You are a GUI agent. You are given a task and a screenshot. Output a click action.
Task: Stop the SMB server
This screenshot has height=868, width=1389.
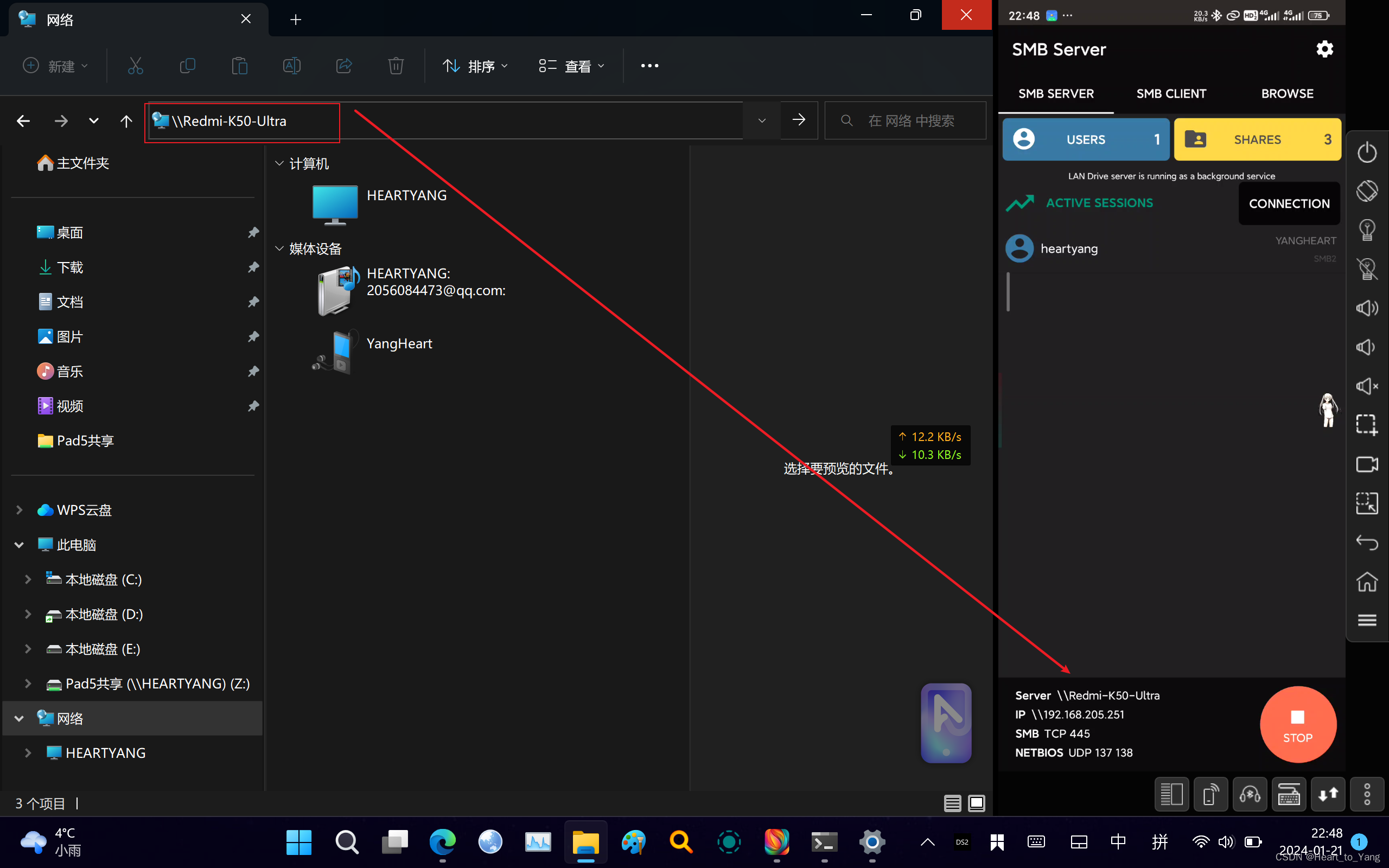[x=1298, y=724]
